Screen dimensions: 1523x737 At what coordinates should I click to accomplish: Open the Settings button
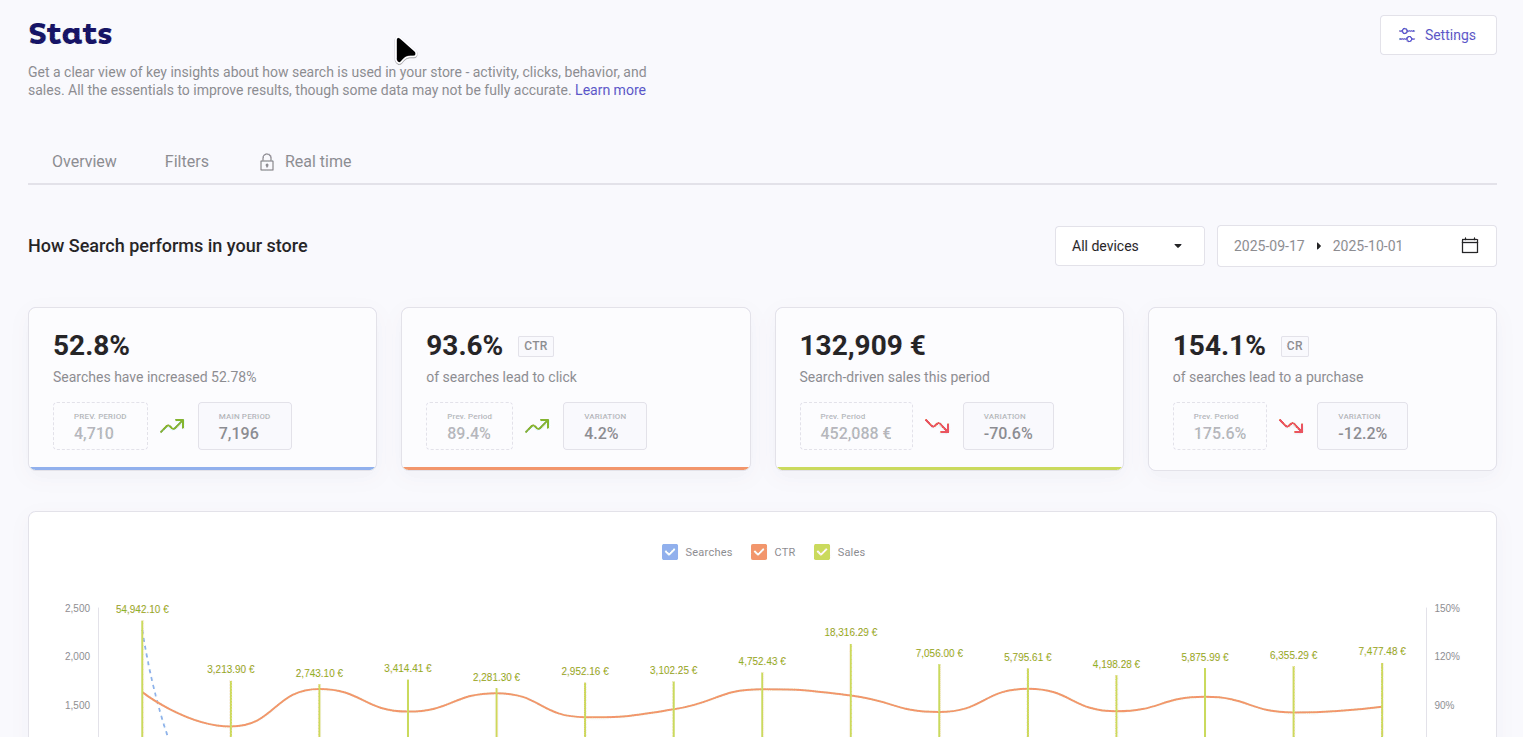[x=1437, y=35]
